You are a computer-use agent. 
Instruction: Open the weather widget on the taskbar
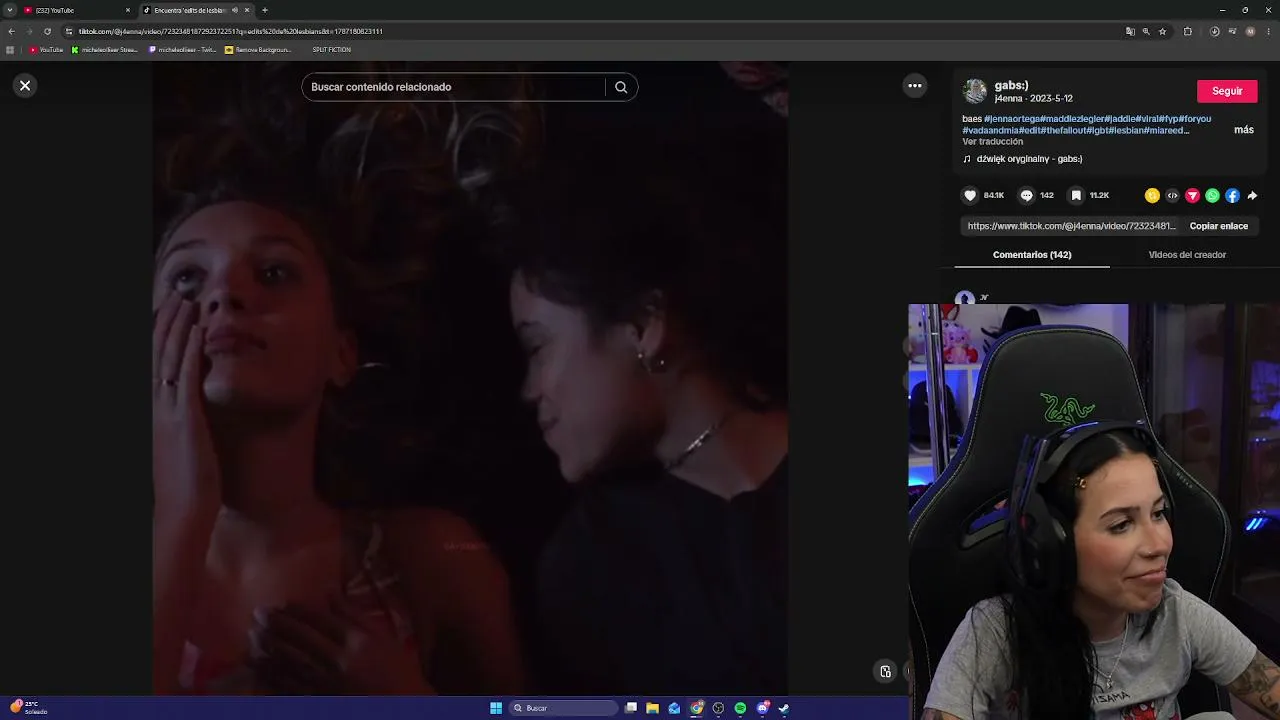point(28,707)
